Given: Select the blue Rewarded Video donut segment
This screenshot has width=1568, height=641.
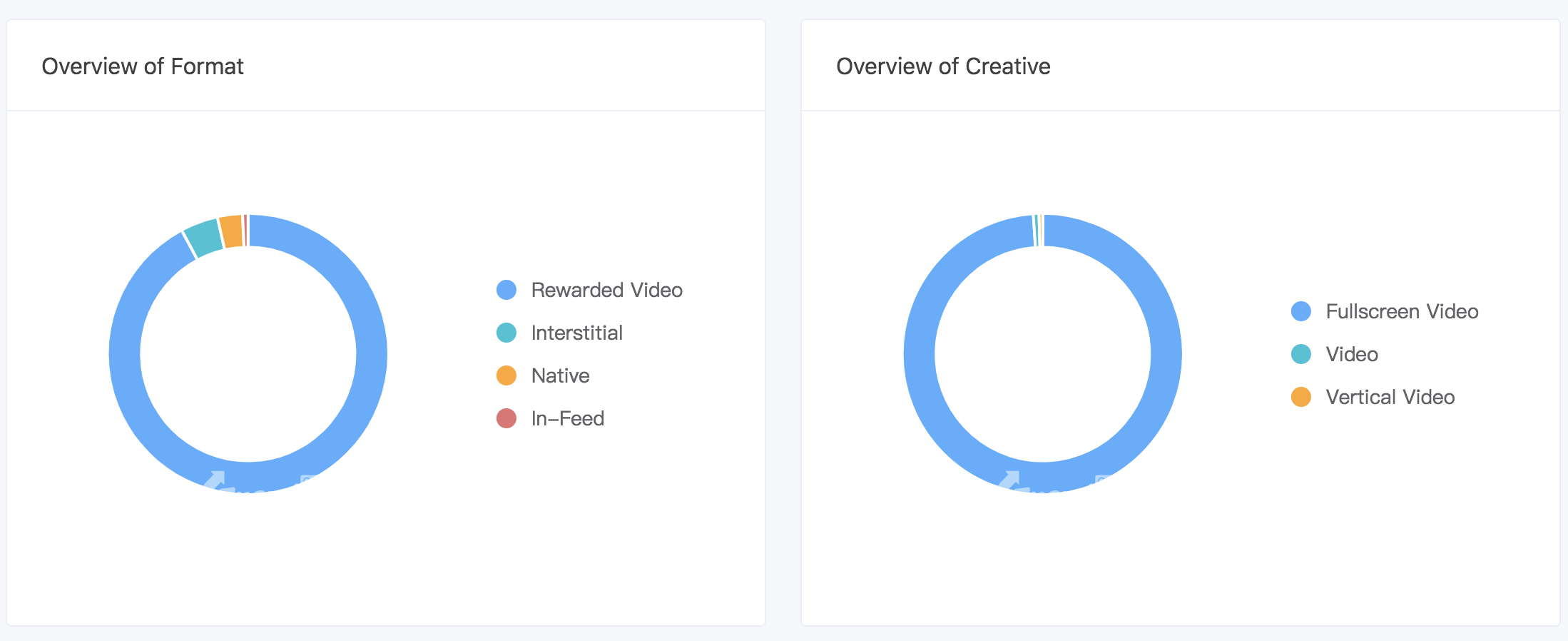Looking at the screenshot, I should (371, 353).
